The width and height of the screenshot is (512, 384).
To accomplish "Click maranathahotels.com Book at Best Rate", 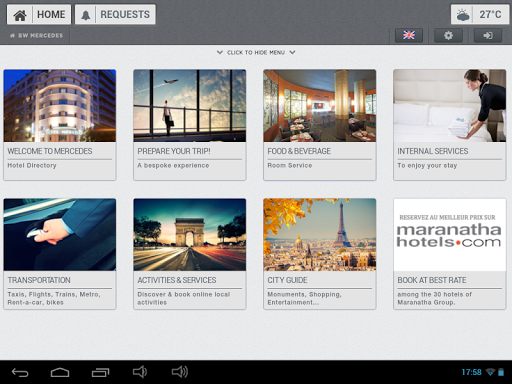I will click(x=450, y=254).
